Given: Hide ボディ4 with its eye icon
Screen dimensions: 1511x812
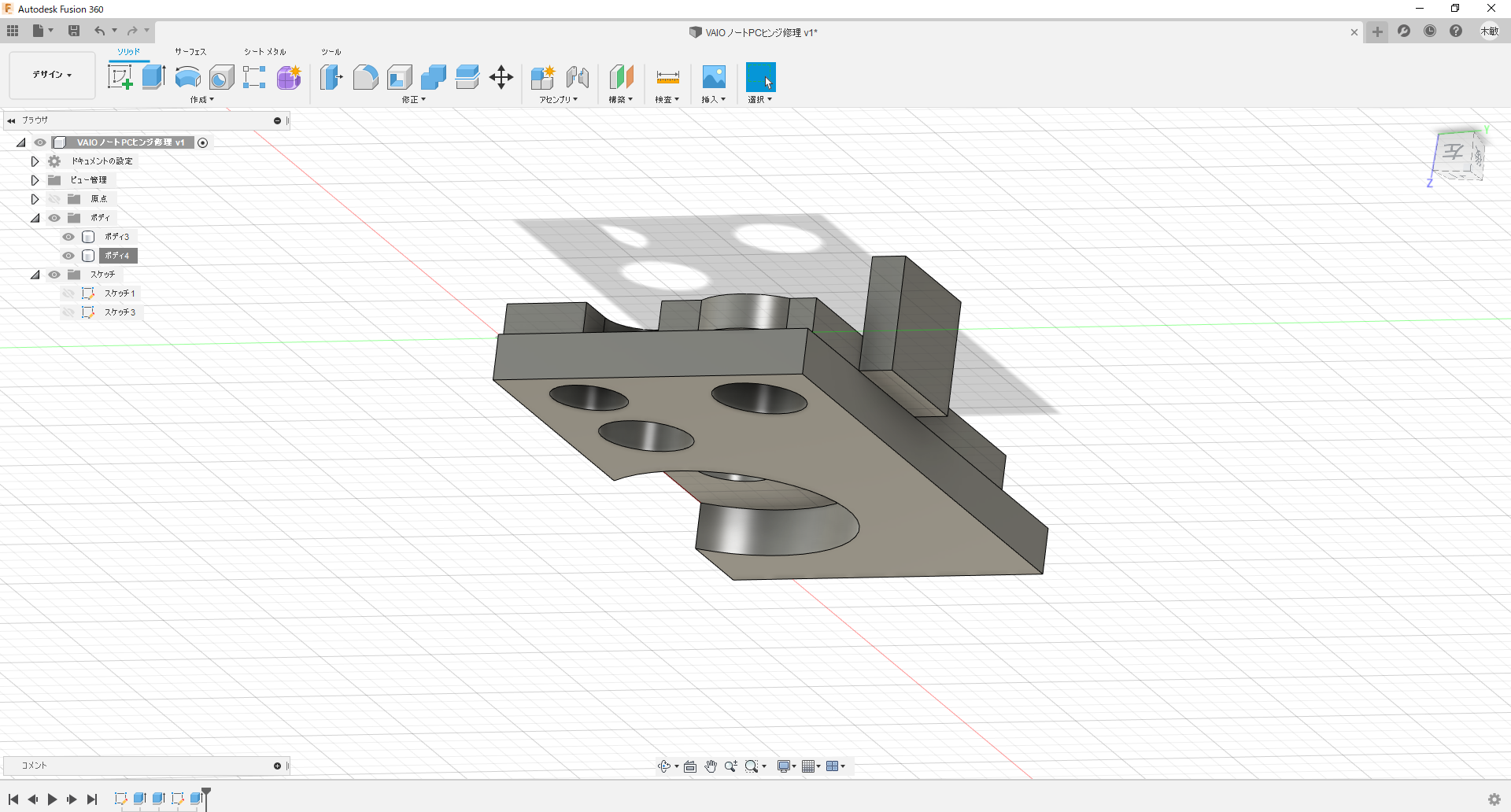Looking at the screenshot, I should [68, 256].
